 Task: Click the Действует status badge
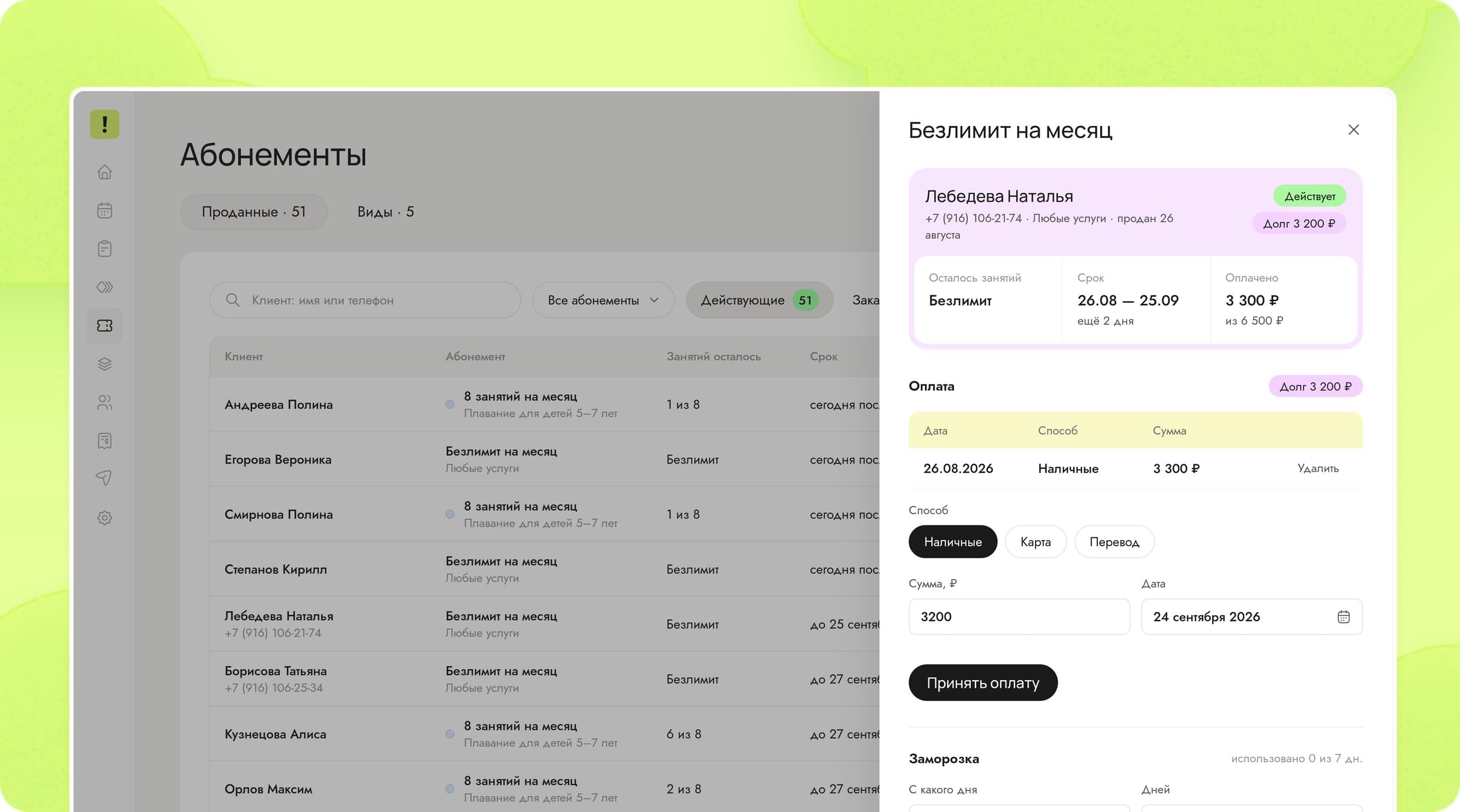coord(1309,196)
